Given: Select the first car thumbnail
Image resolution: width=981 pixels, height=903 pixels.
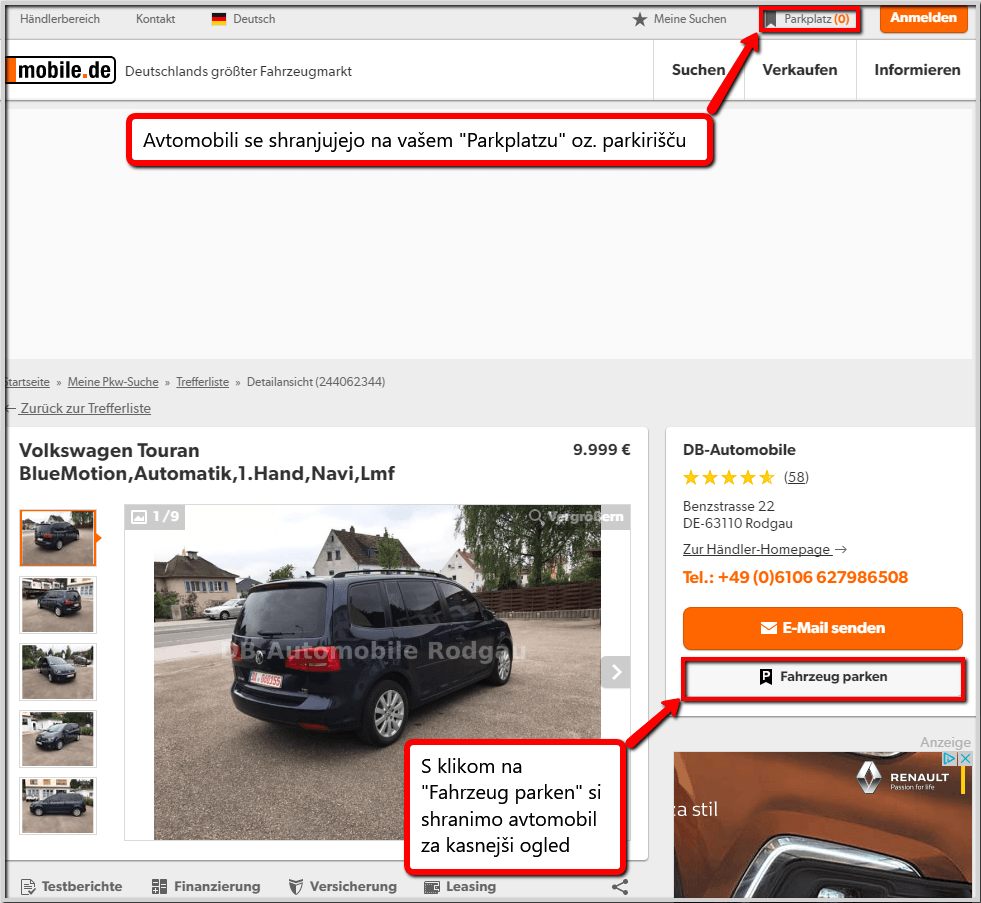Looking at the screenshot, I should (x=58, y=538).
